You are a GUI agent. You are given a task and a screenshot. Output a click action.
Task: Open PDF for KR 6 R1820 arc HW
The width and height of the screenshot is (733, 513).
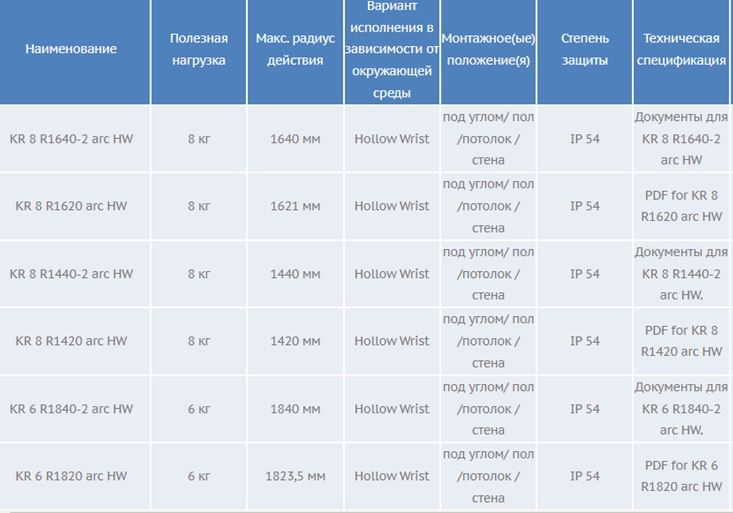tap(683, 476)
